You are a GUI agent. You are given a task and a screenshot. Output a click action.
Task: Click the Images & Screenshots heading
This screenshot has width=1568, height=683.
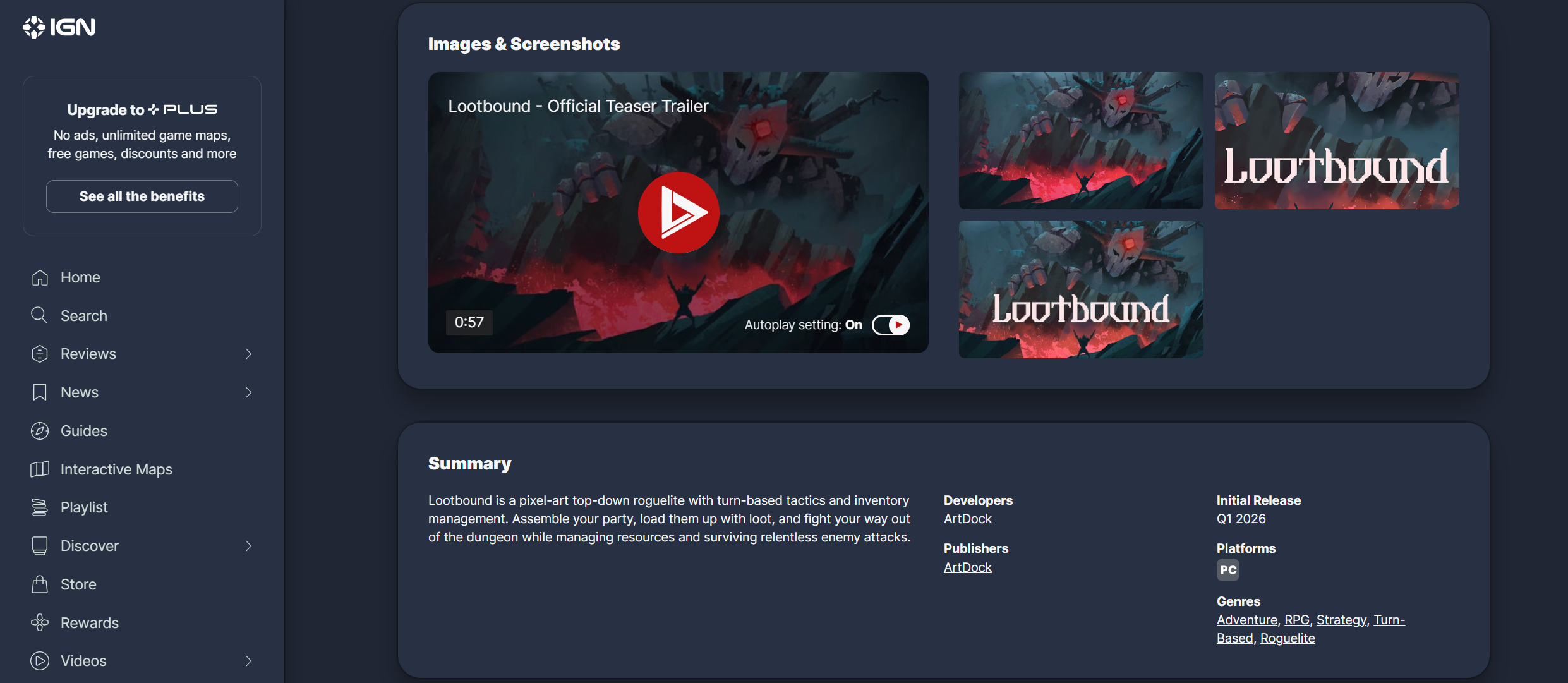click(x=524, y=44)
